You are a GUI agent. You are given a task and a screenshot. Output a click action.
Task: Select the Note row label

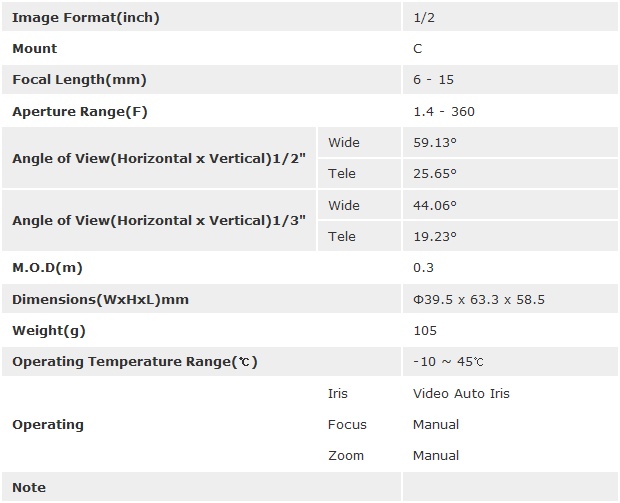pyautogui.click(x=29, y=487)
